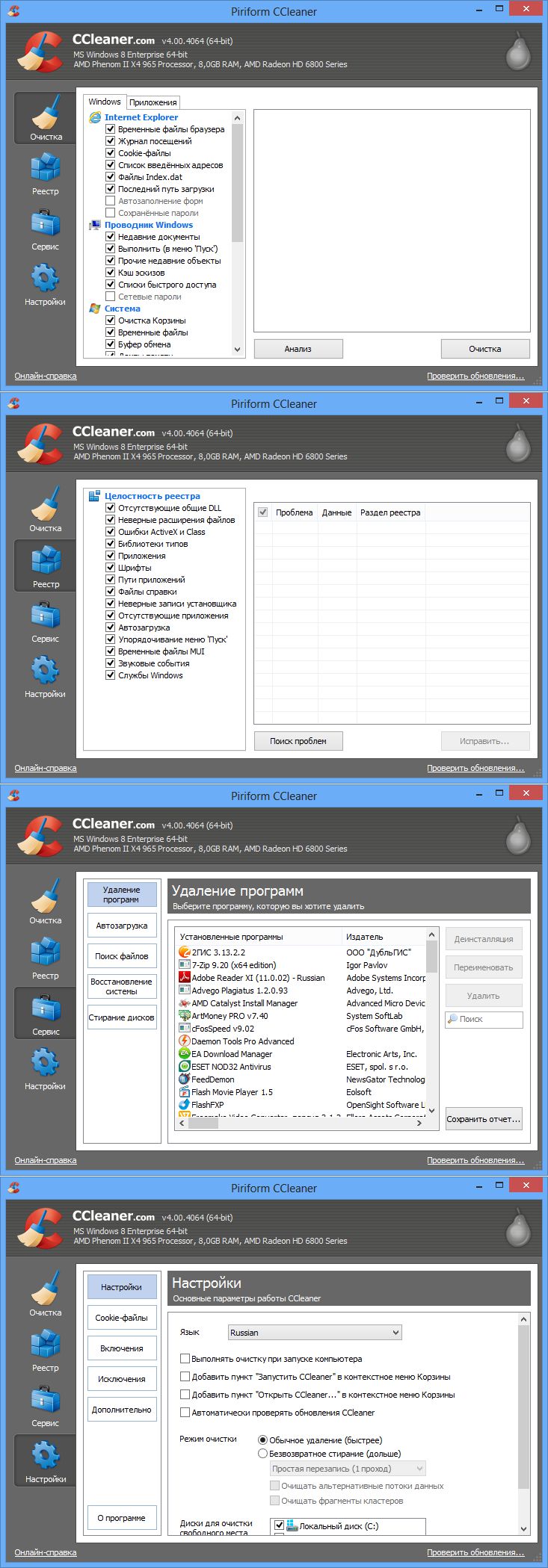Select Обычное удаление radio button
Screen dimensions: 548x1568
click(x=262, y=1440)
